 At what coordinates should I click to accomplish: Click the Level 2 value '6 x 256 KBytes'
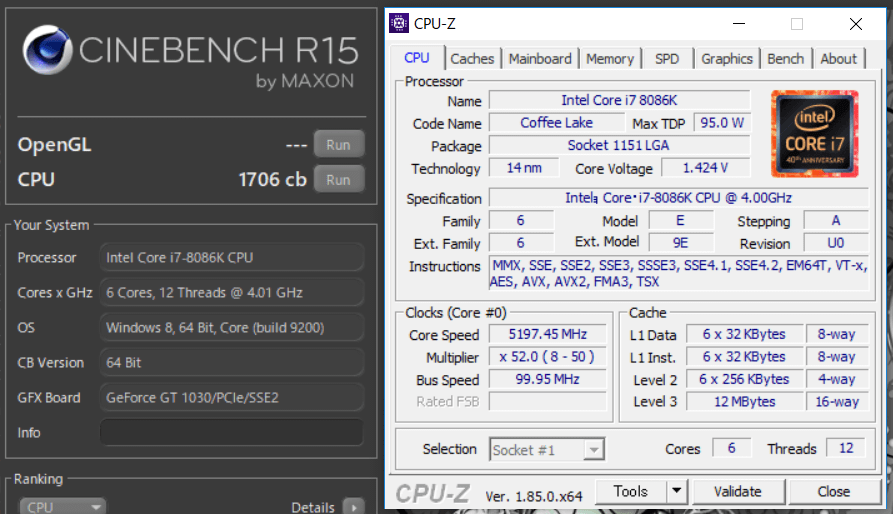(x=744, y=379)
